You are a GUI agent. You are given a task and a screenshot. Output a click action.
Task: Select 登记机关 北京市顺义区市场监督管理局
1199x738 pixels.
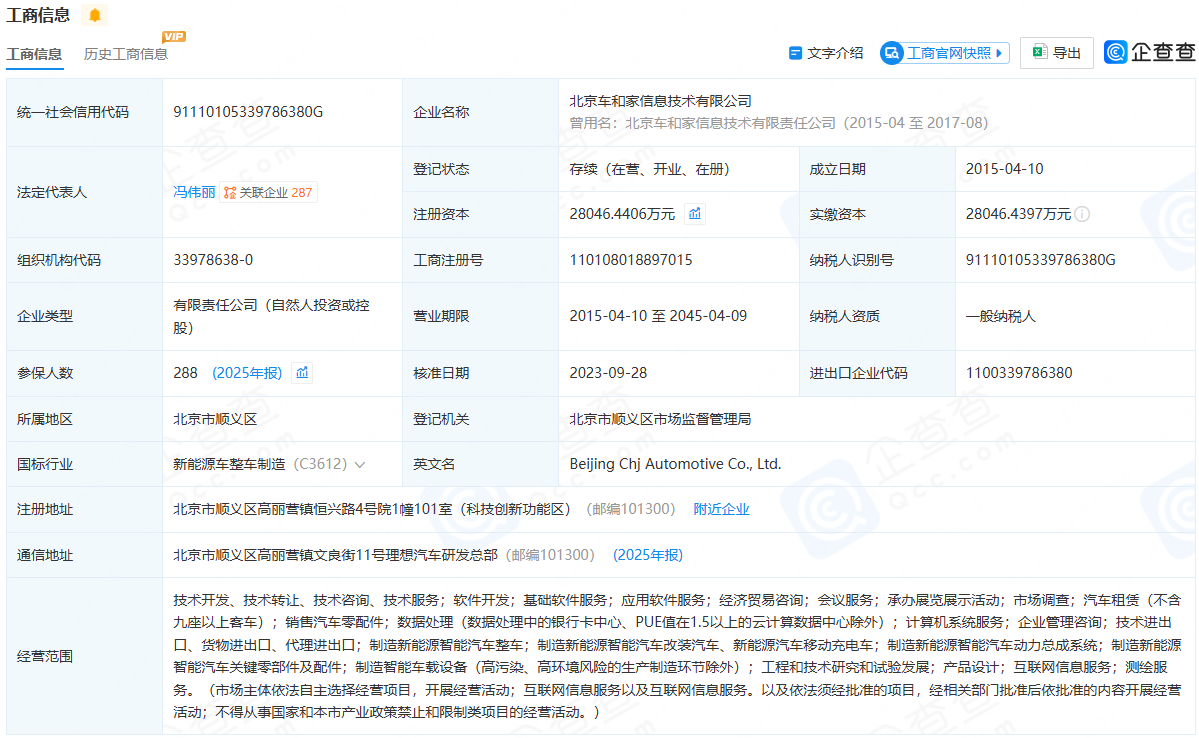660,418
